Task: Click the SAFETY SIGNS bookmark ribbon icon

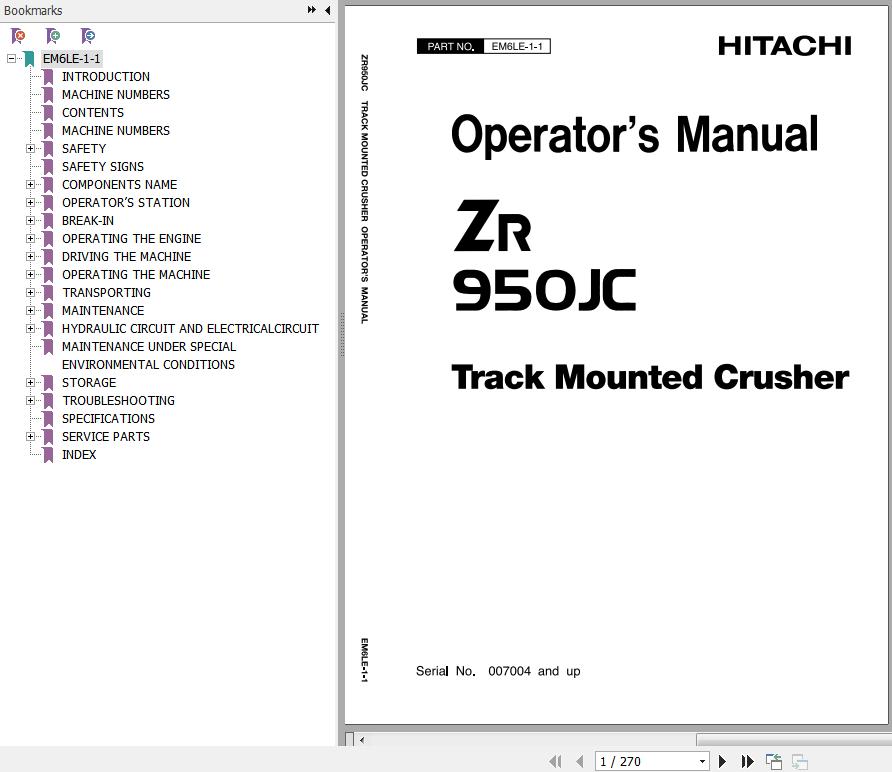Action: pos(48,167)
